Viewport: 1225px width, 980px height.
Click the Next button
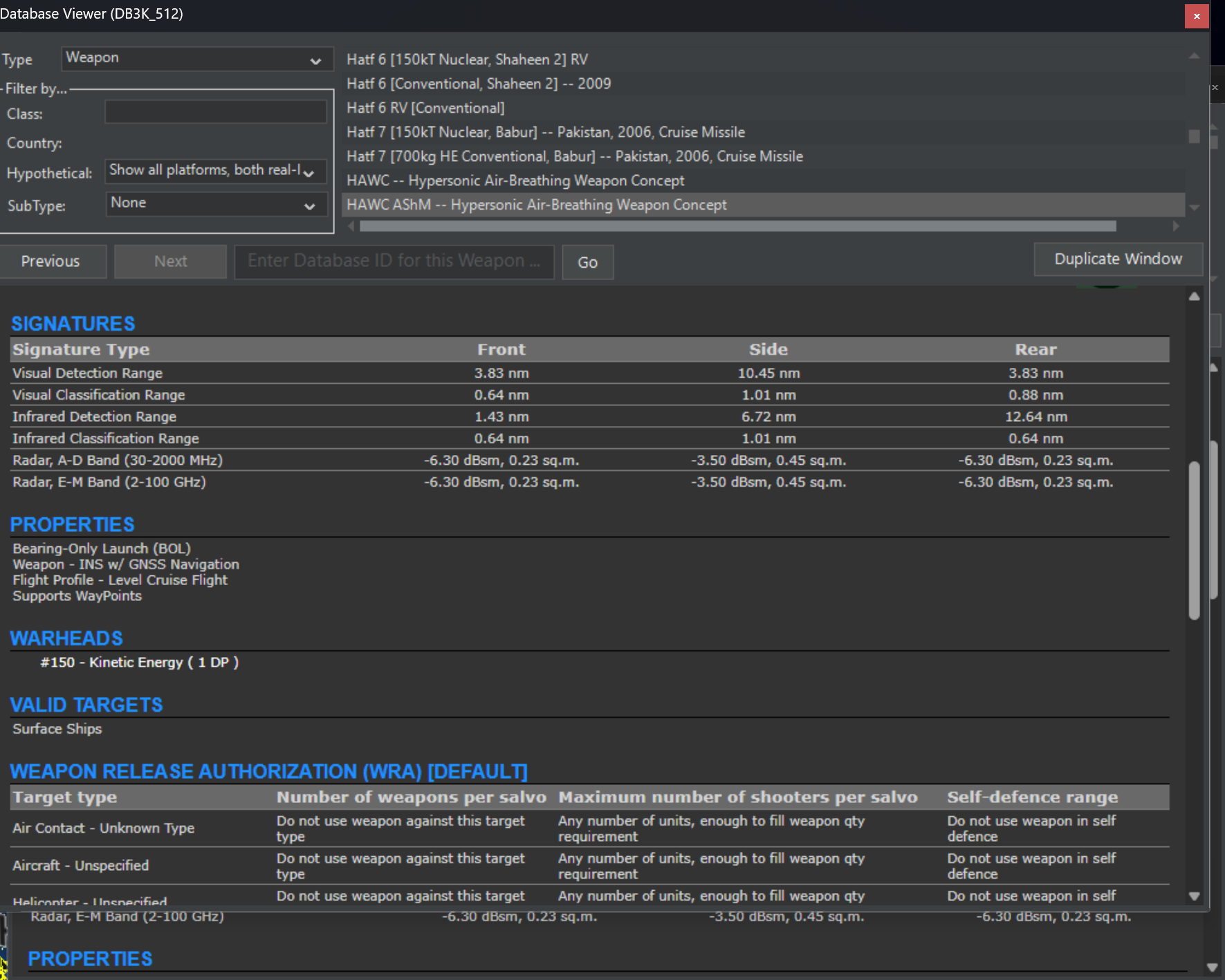(170, 261)
